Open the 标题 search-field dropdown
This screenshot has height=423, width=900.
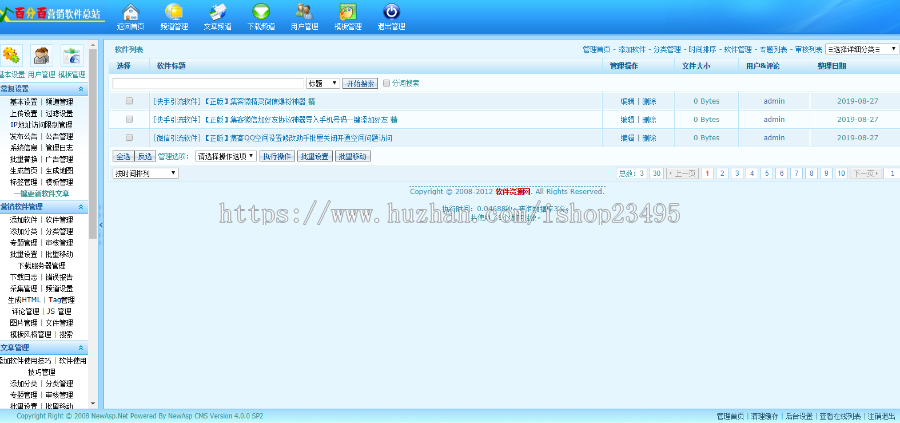click(323, 83)
